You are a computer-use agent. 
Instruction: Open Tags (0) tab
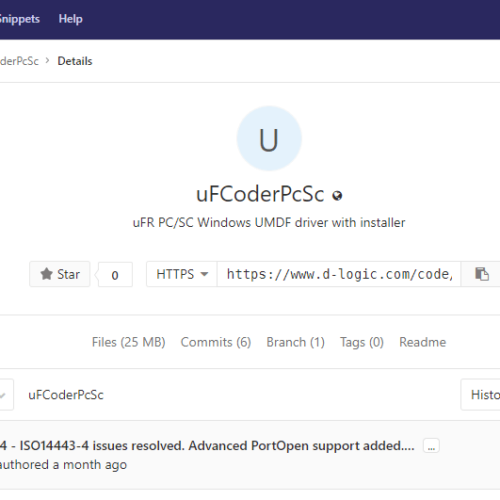pos(362,342)
